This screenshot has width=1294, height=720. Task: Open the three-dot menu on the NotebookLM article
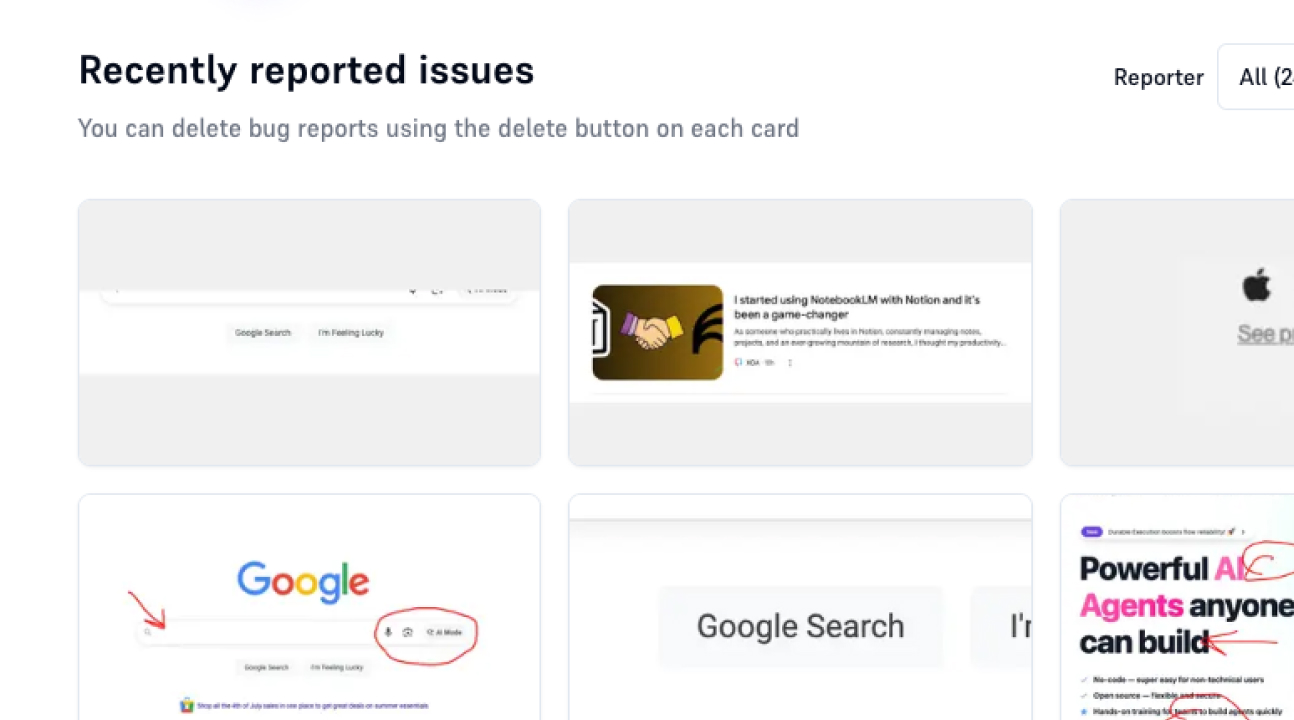[789, 362]
